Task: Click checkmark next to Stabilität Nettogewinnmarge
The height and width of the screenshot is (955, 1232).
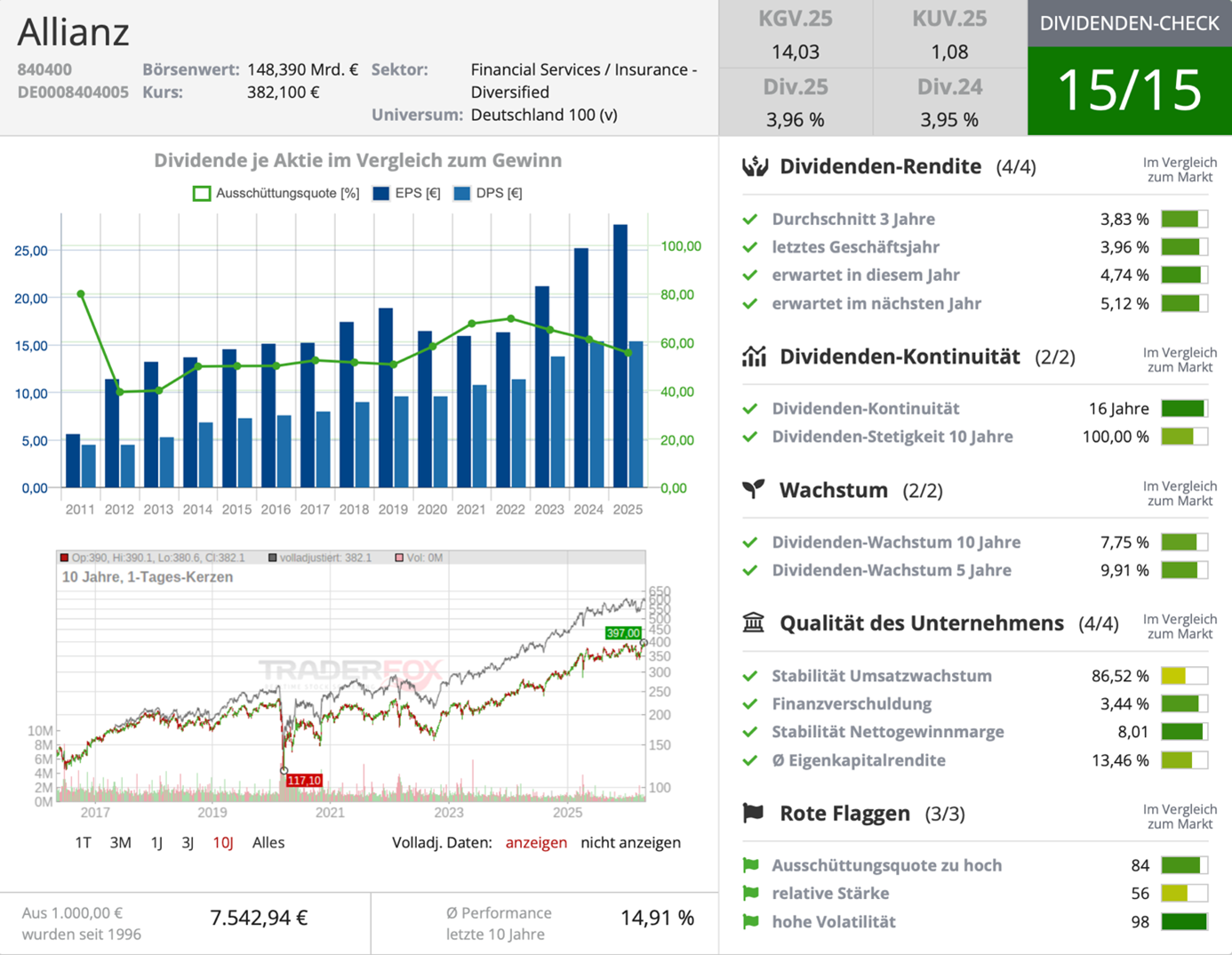Action: coord(750,732)
